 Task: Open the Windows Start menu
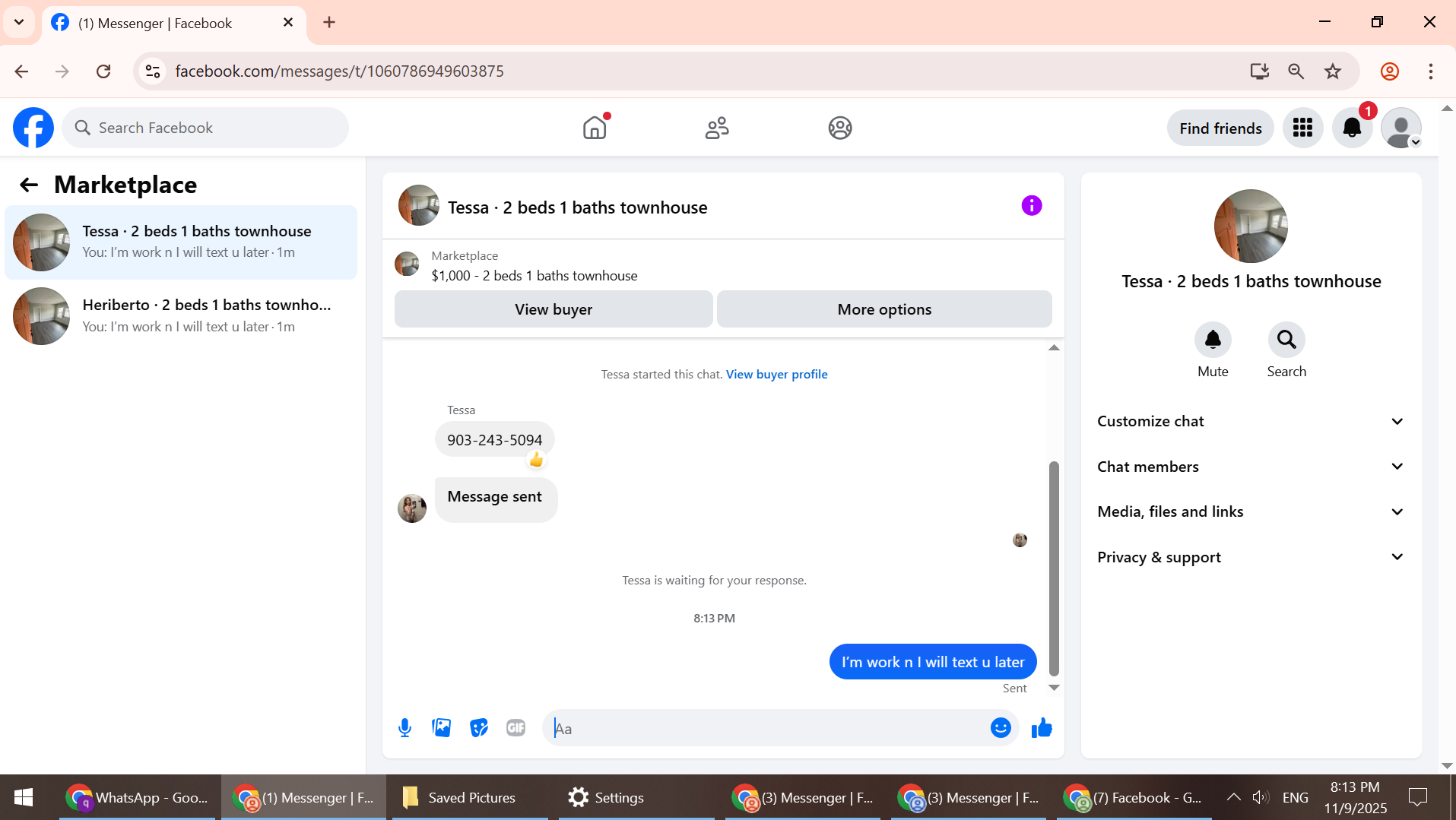tap(24, 797)
